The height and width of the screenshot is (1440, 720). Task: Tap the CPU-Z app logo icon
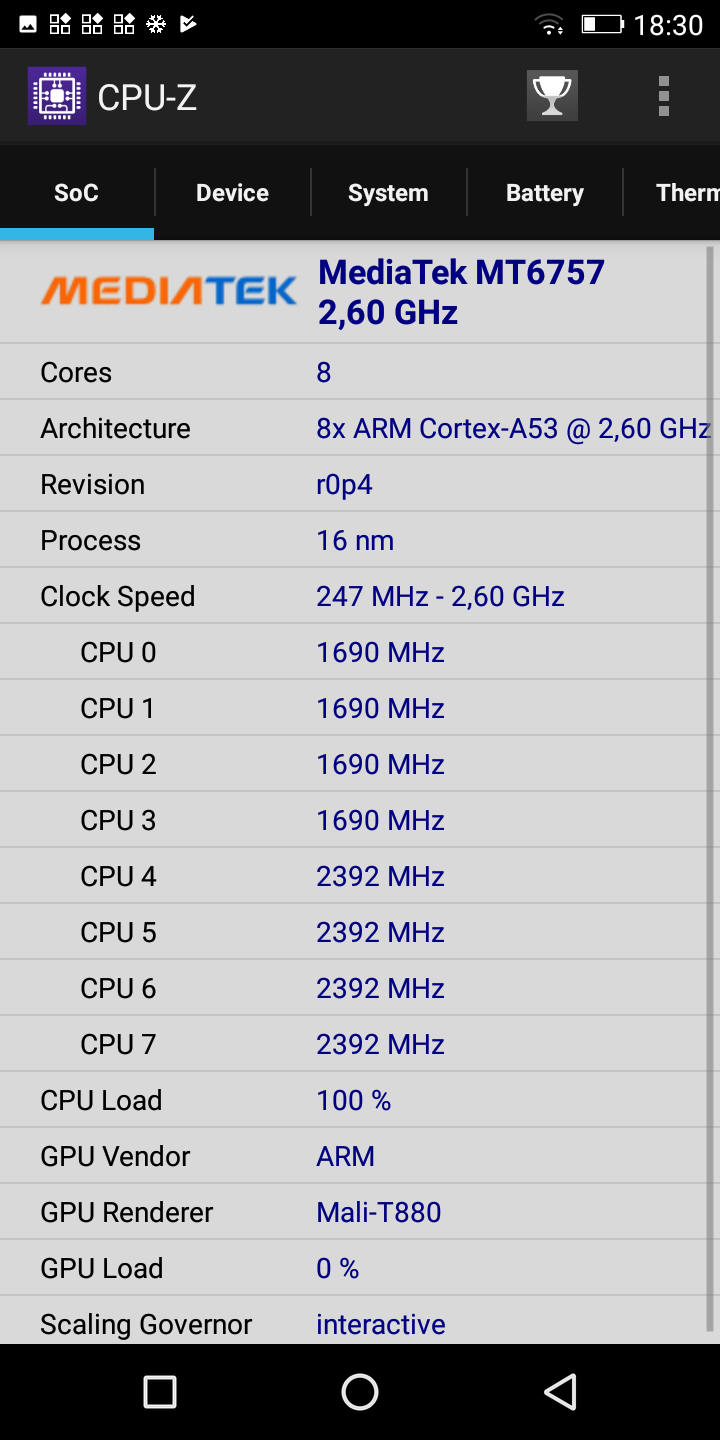[57, 96]
